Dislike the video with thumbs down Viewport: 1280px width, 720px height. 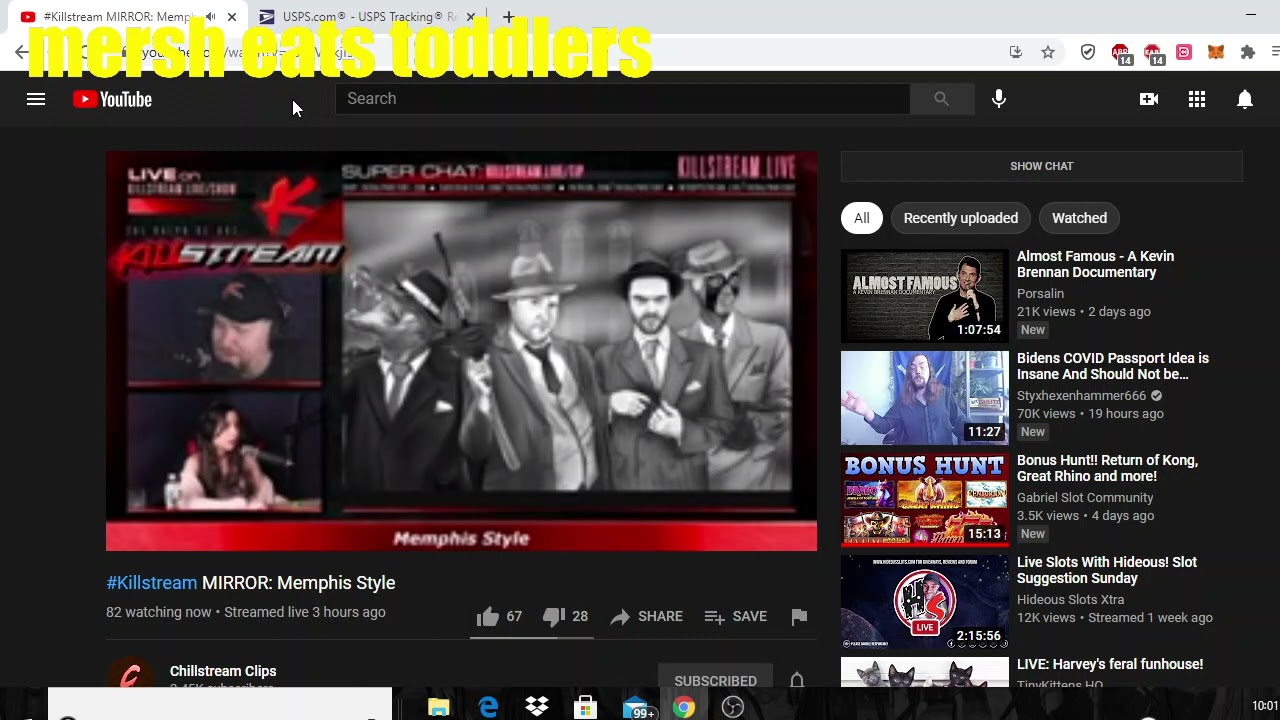pyautogui.click(x=554, y=617)
